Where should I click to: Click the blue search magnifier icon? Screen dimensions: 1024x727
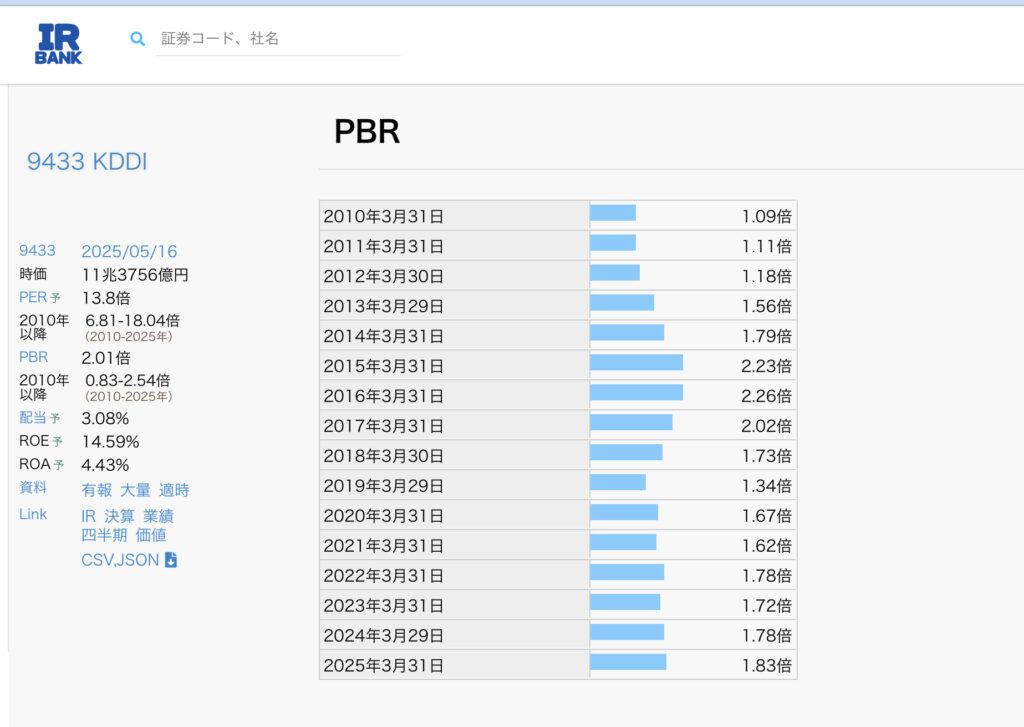[137, 39]
